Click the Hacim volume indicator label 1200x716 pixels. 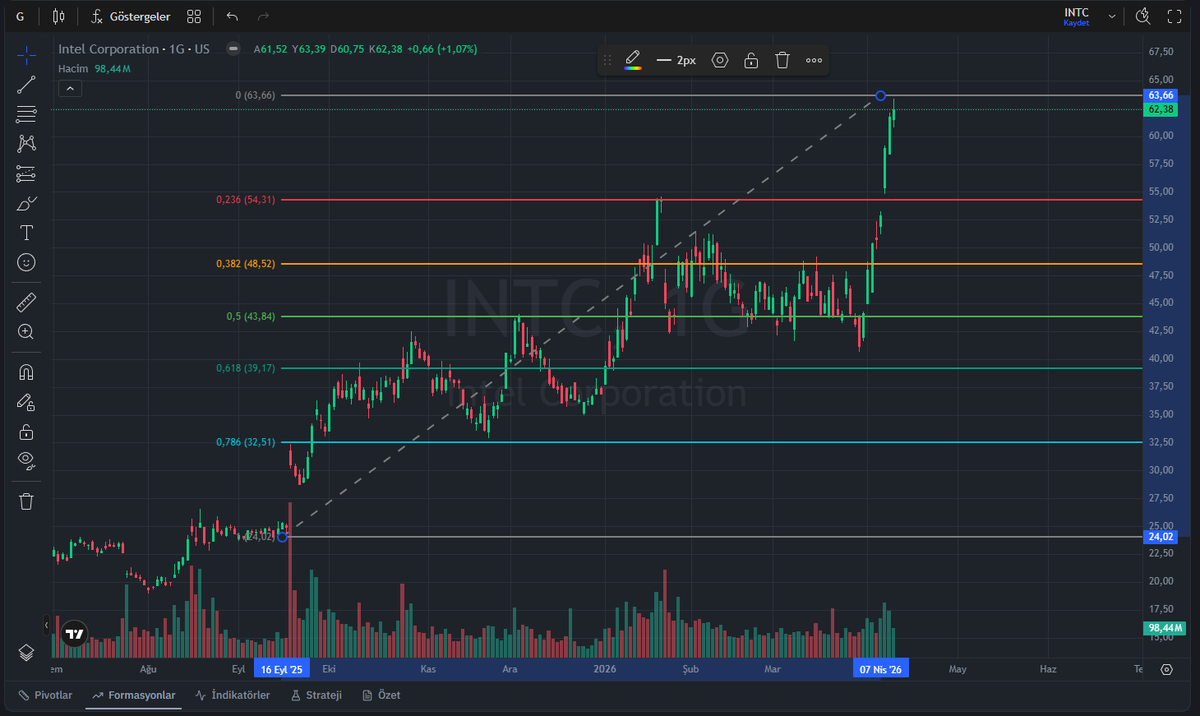click(x=74, y=68)
